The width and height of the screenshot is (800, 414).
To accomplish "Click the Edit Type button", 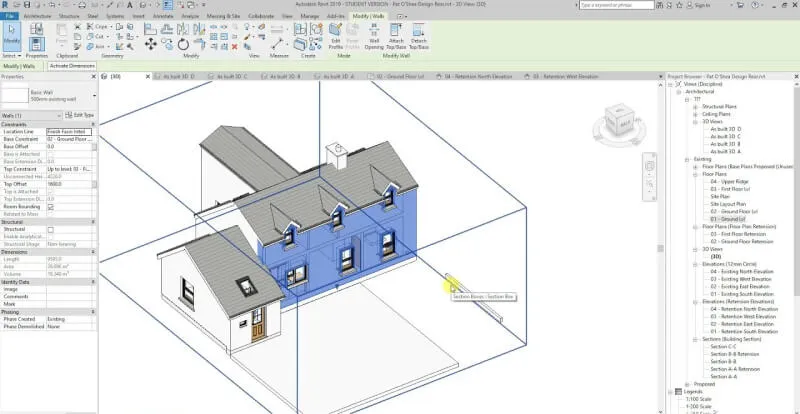I will click(x=80, y=115).
